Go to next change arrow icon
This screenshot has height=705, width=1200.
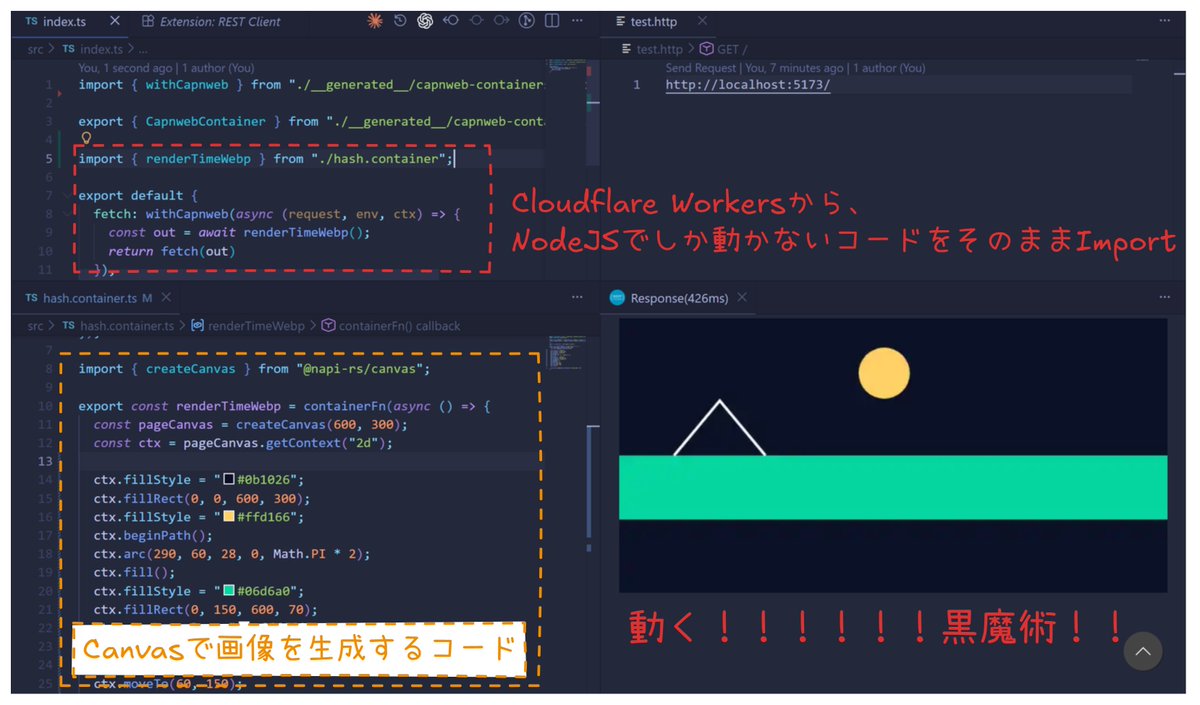[x=501, y=21]
